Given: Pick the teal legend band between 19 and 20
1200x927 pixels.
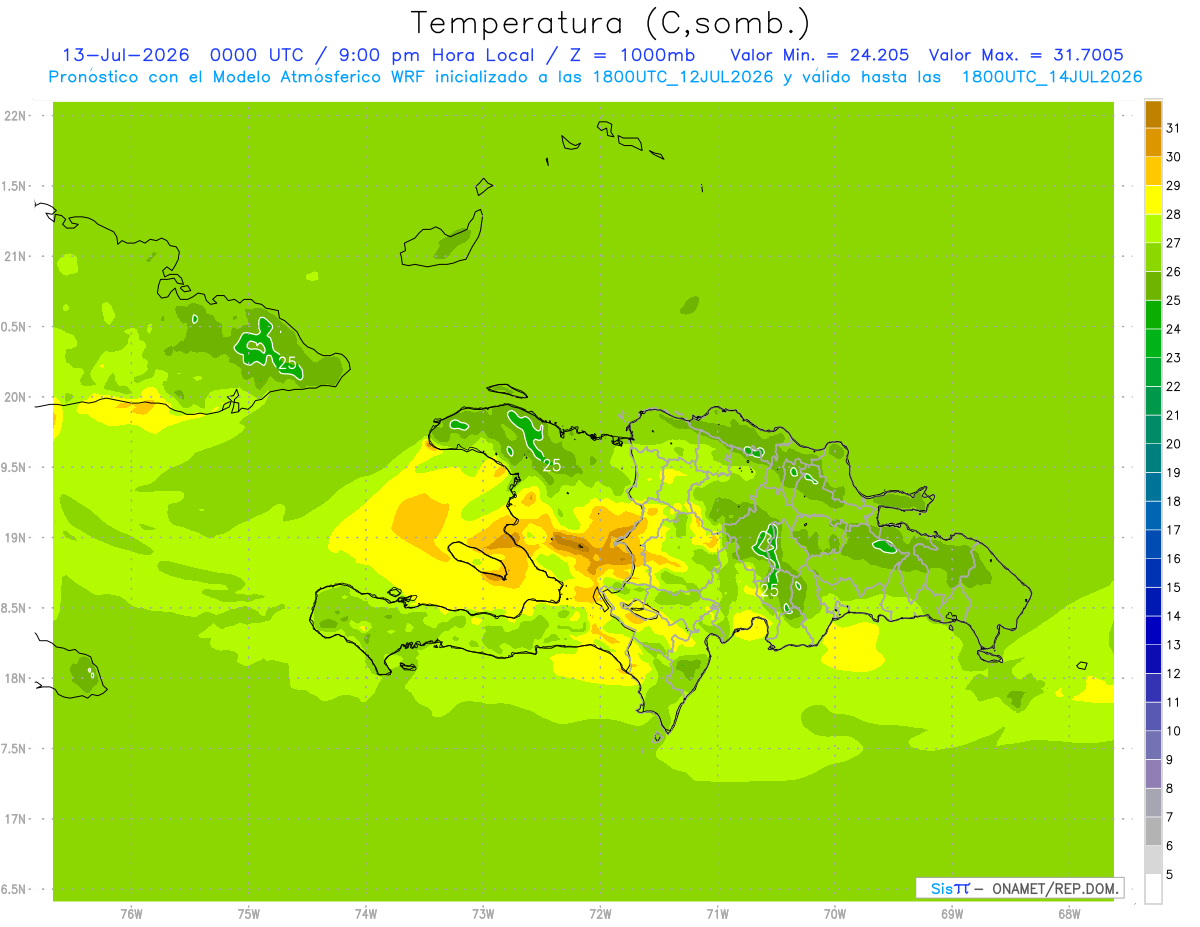Looking at the screenshot, I should pyautogui.click(x=1153, y=458).
